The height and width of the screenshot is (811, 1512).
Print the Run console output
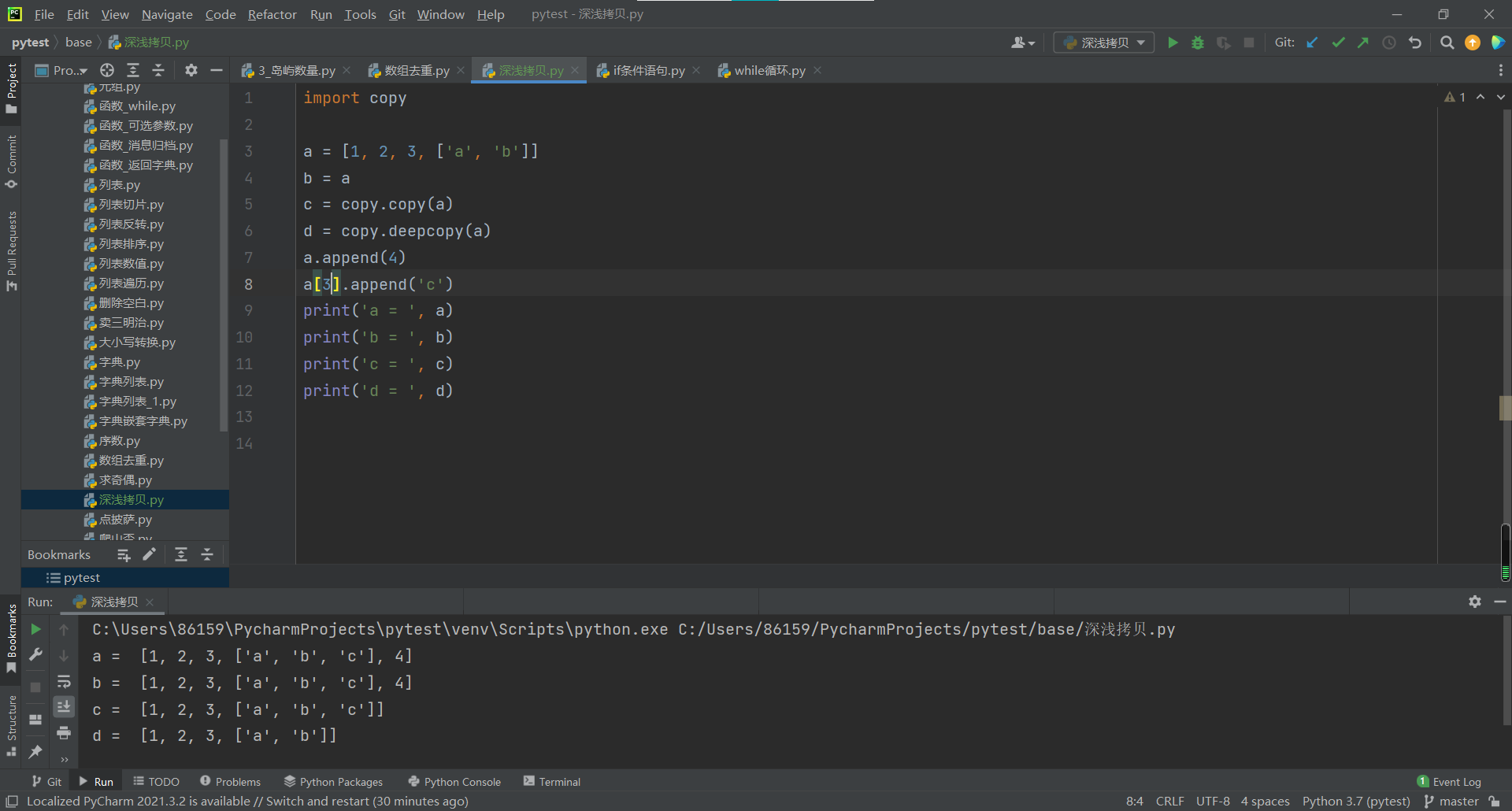(64, 733)
